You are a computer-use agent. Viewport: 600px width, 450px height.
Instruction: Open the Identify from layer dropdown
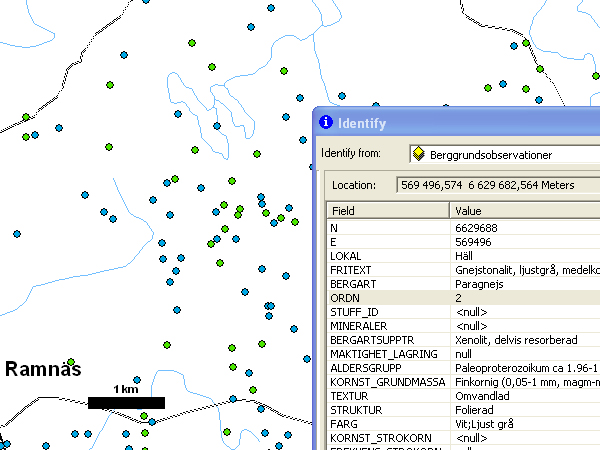[x=504, y=155]
